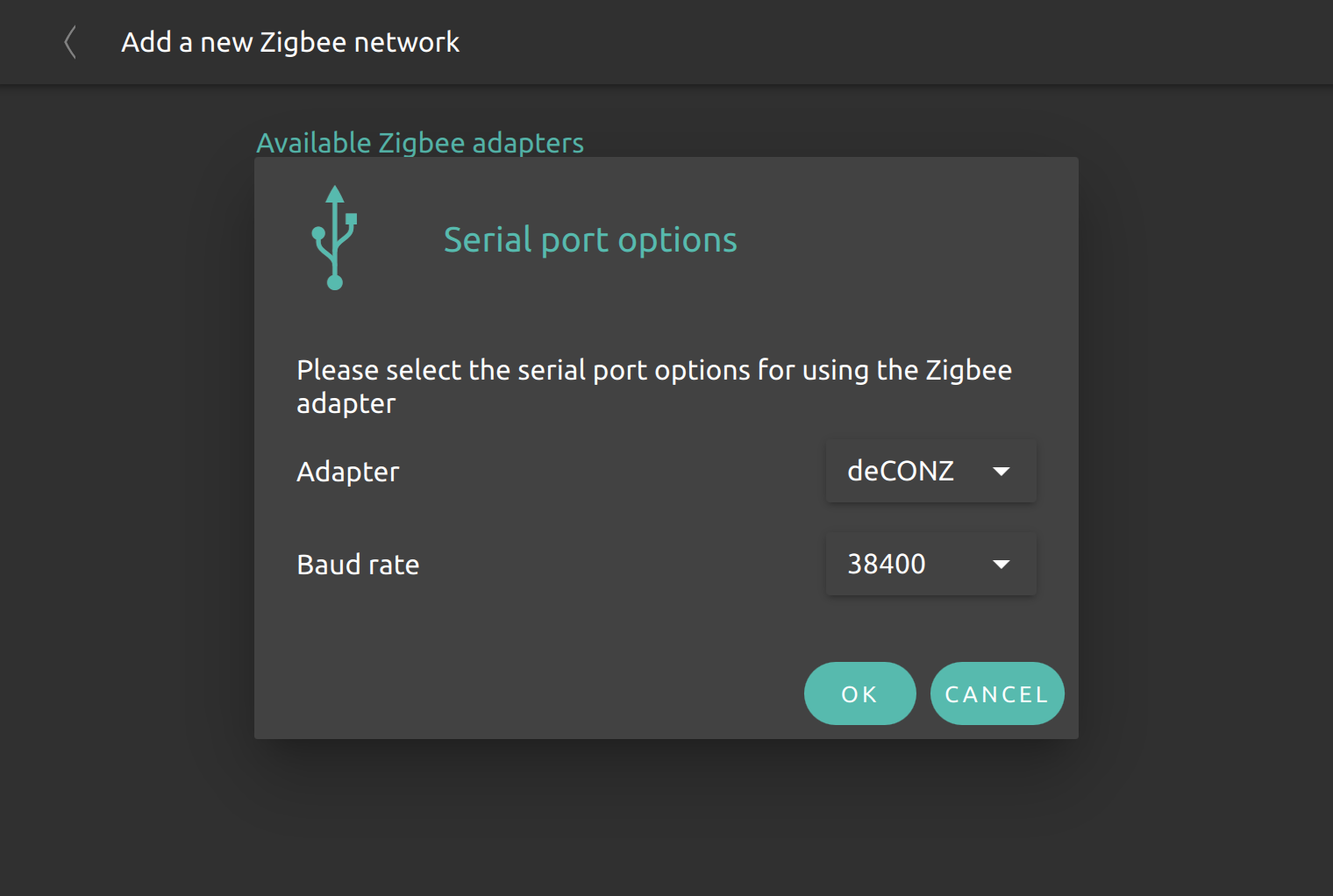Screen dimensions: 1333x896
Task: Confirm with the OK button
Action: (x=859, y=693)
